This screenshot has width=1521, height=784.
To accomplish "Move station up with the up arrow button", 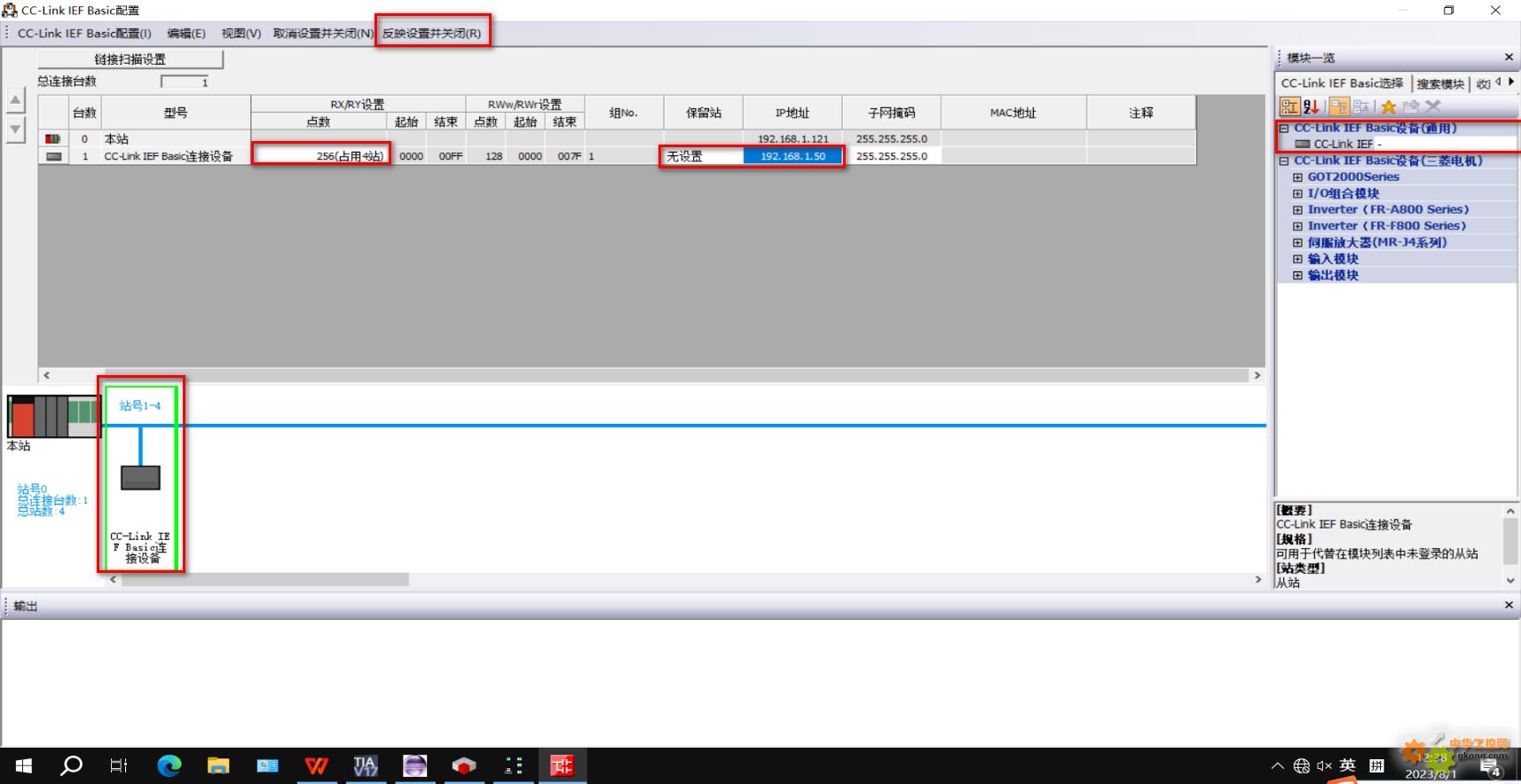I will pyautogui.click(x=16, y=100).
